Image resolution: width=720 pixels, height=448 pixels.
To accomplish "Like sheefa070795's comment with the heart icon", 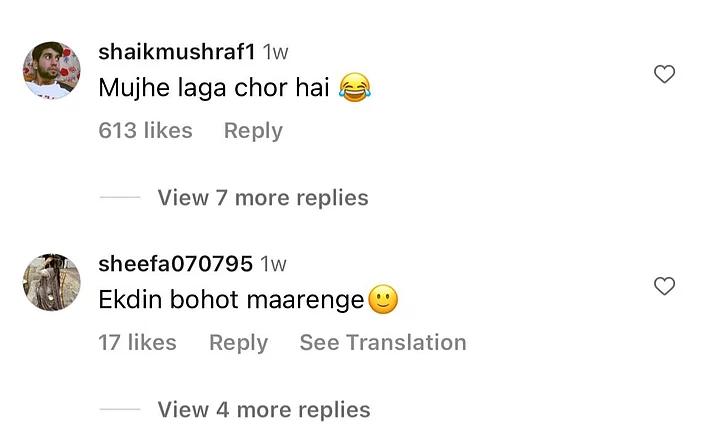I will click(x=664, y=286).
